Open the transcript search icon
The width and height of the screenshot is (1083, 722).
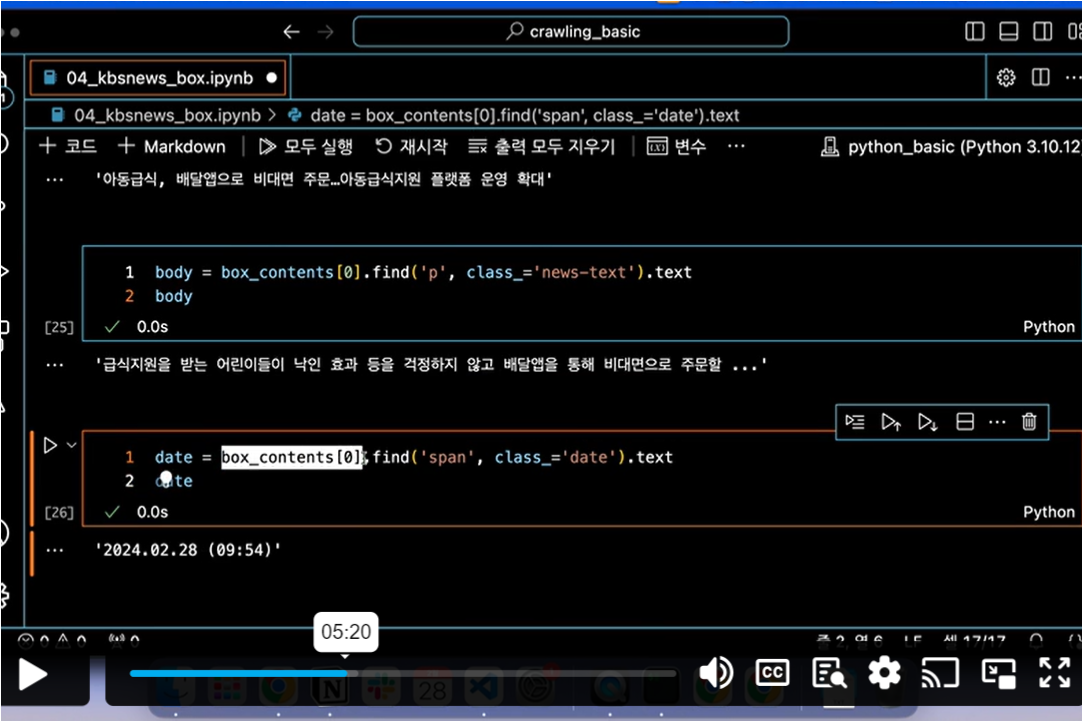click(x=829, y=673)
